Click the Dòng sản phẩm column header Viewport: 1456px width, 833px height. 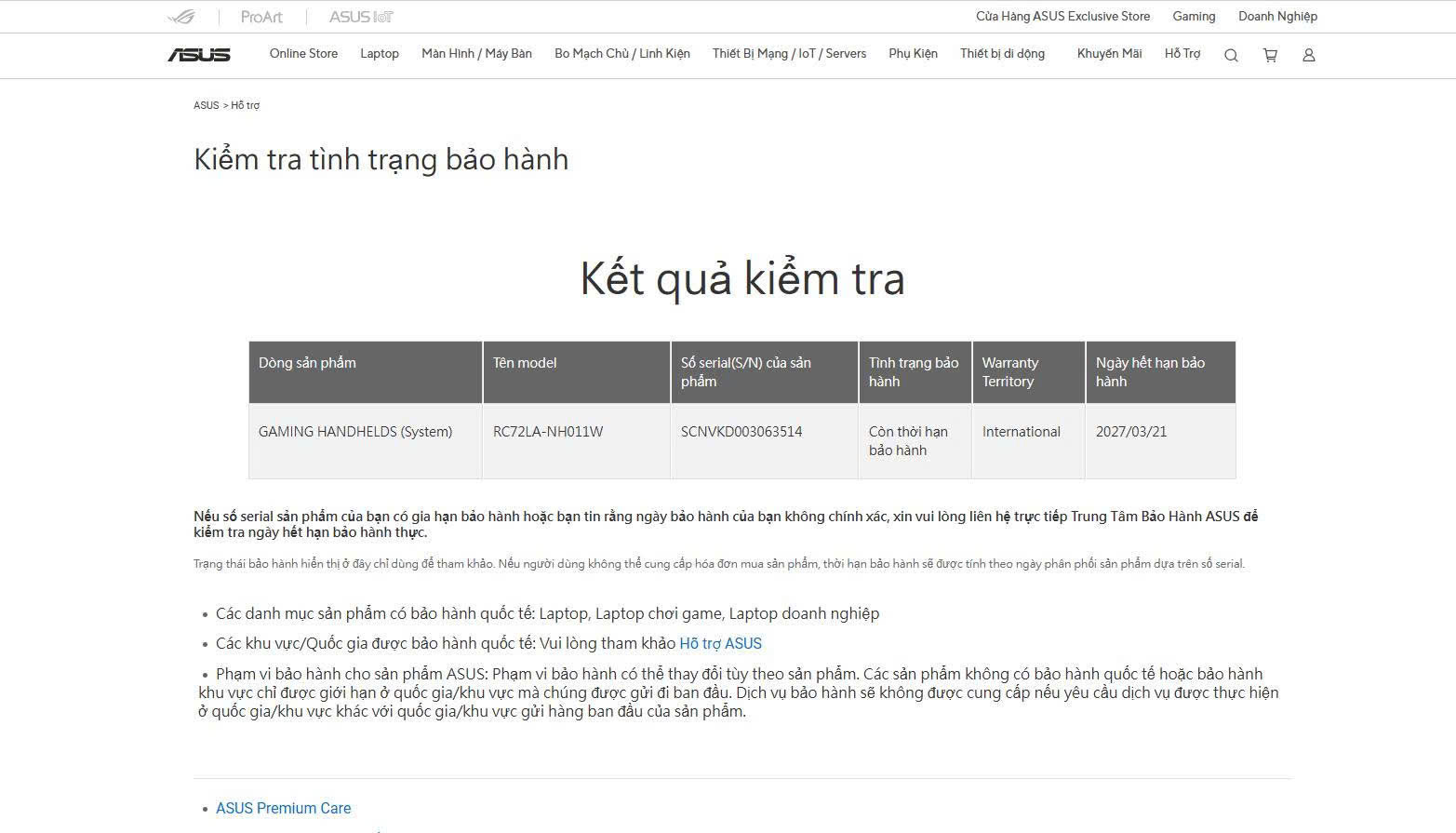366,372
